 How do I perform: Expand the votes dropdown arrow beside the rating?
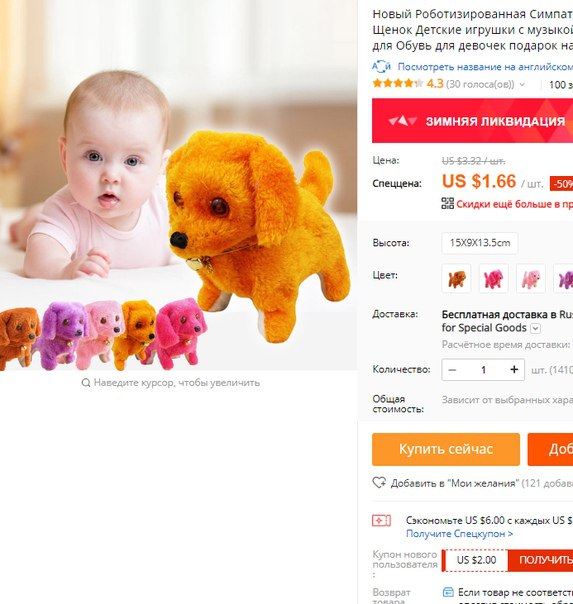522,84
